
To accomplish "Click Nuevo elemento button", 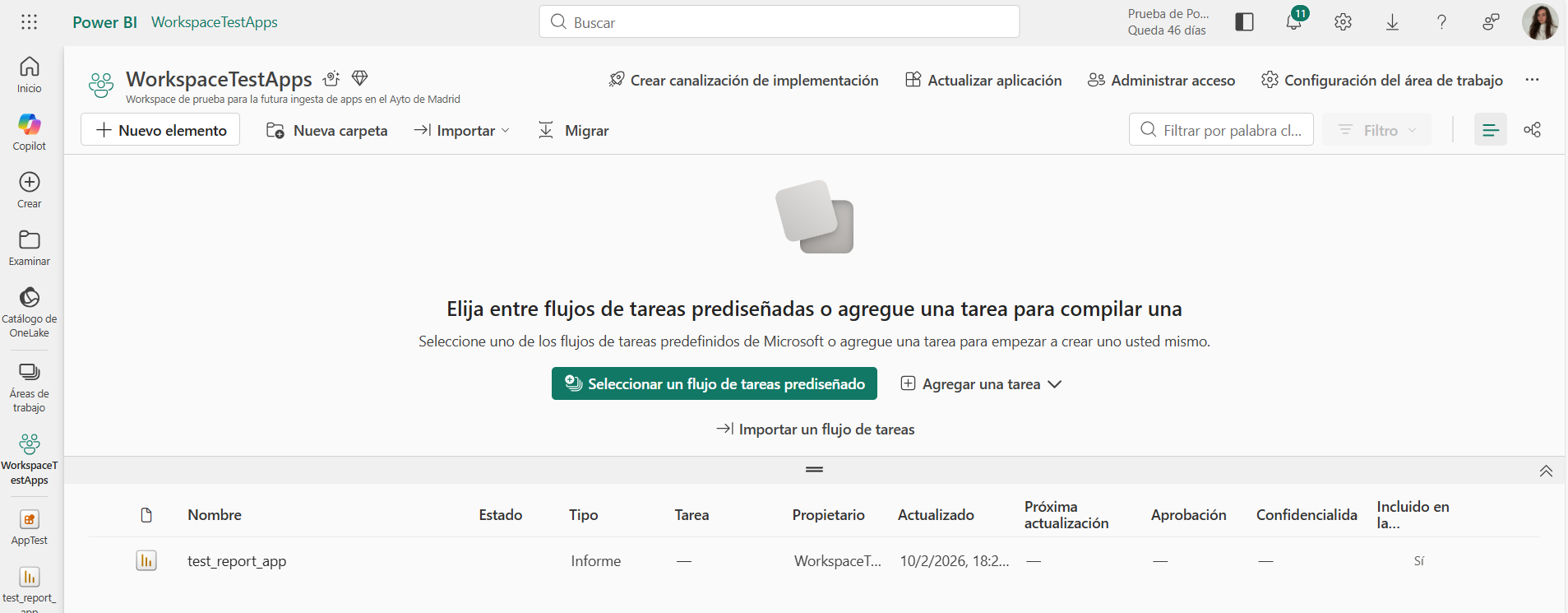I will [x=160, y=130].
